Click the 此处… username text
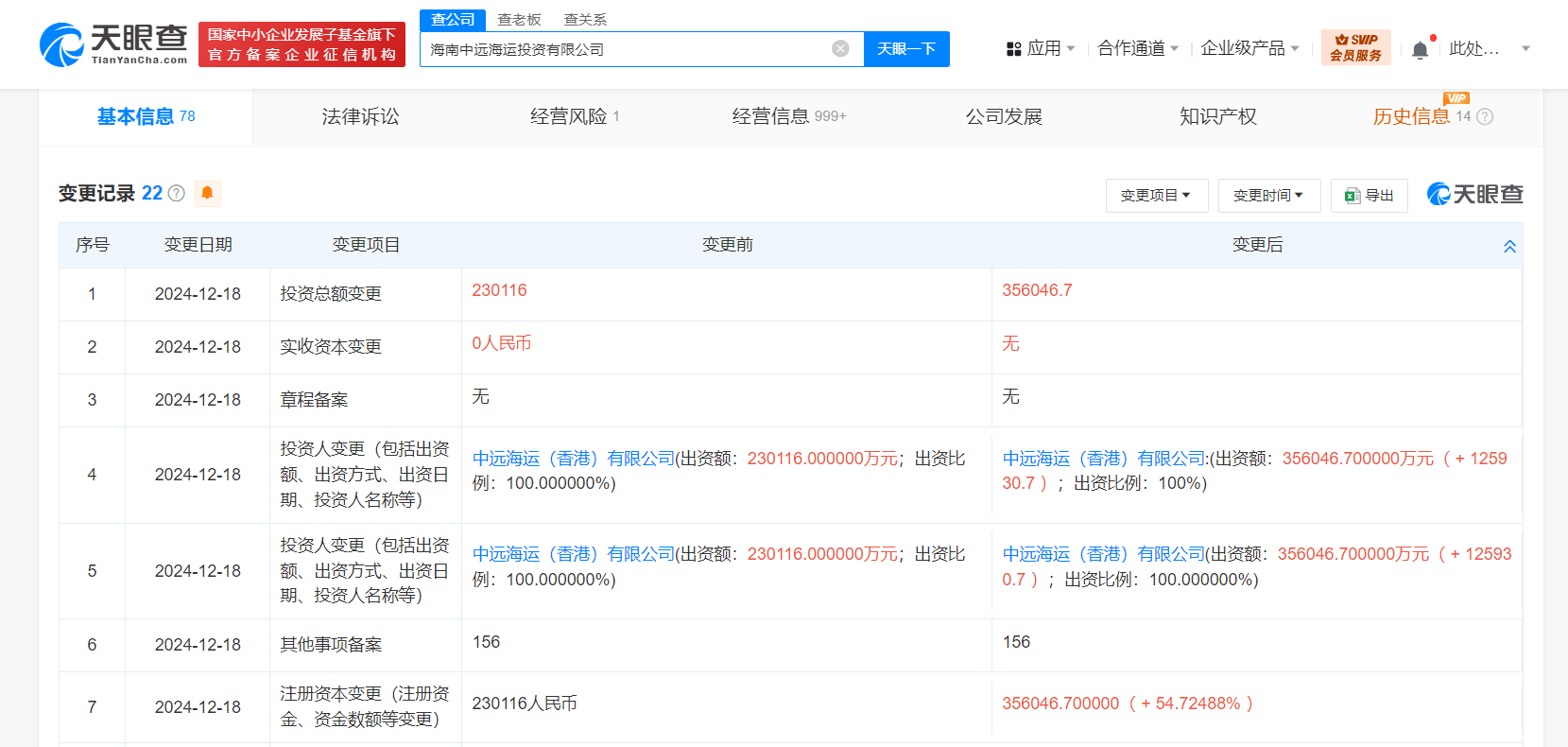 click(x=1474, y=48)
